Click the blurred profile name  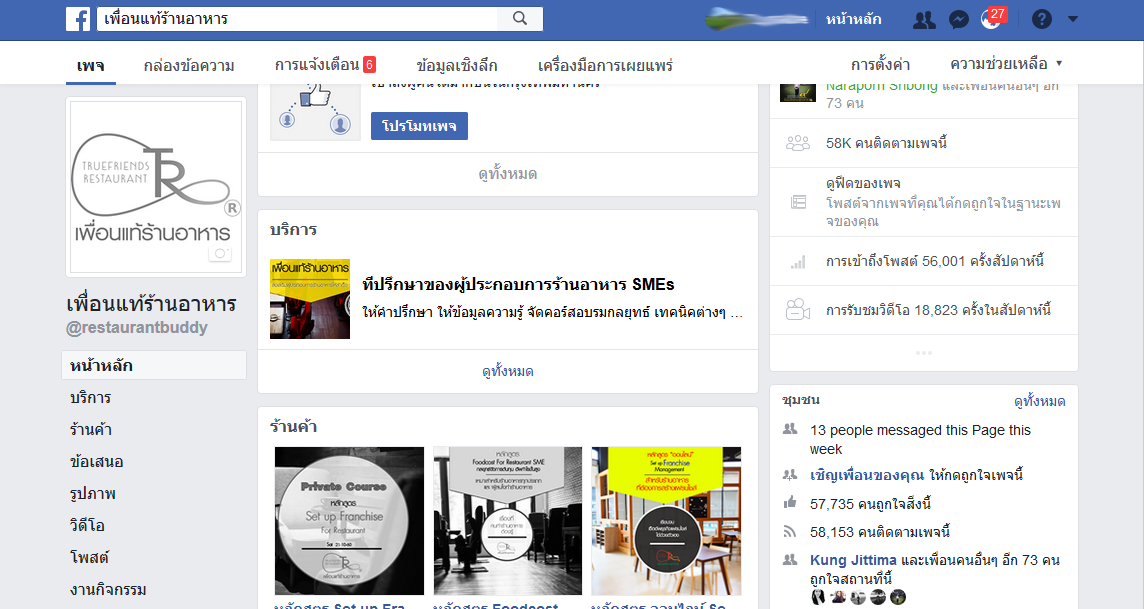[x=757, y=19]
